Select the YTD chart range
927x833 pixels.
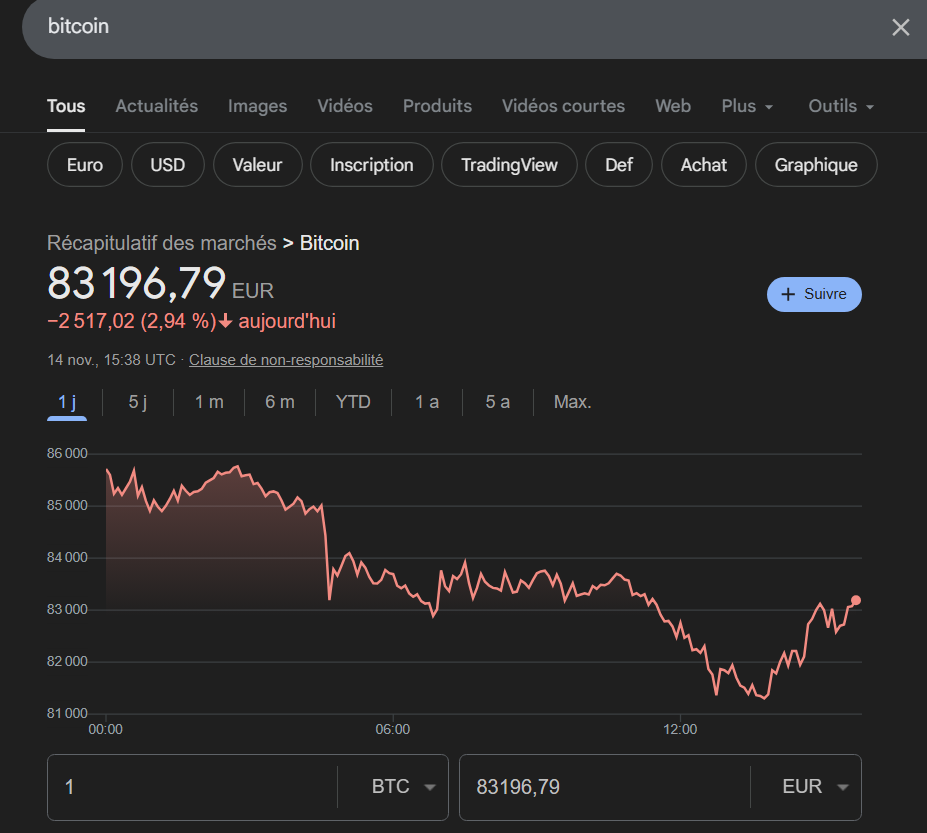coord(353,402)
